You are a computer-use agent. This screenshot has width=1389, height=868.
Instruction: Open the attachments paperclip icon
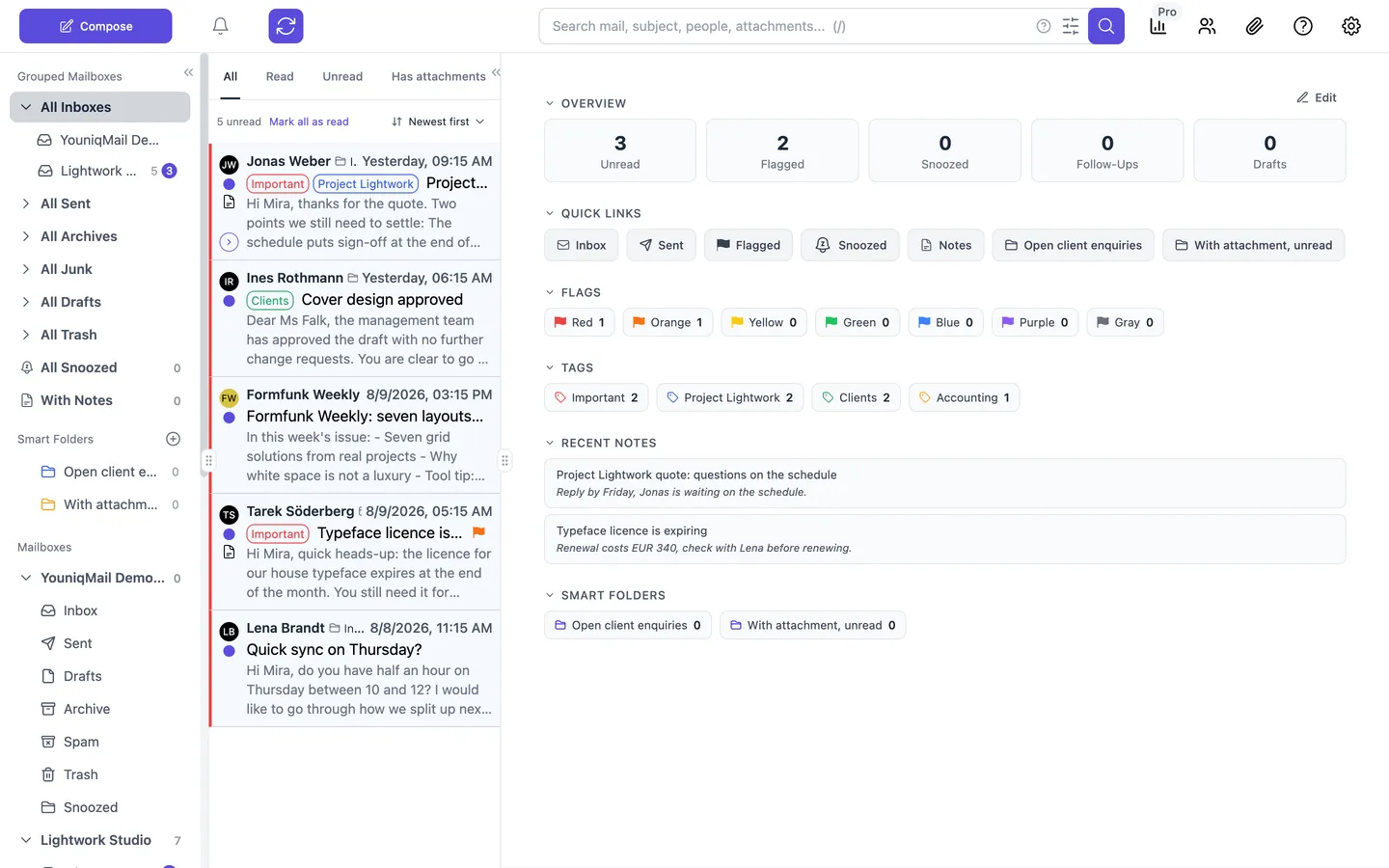coord(1255,26)
